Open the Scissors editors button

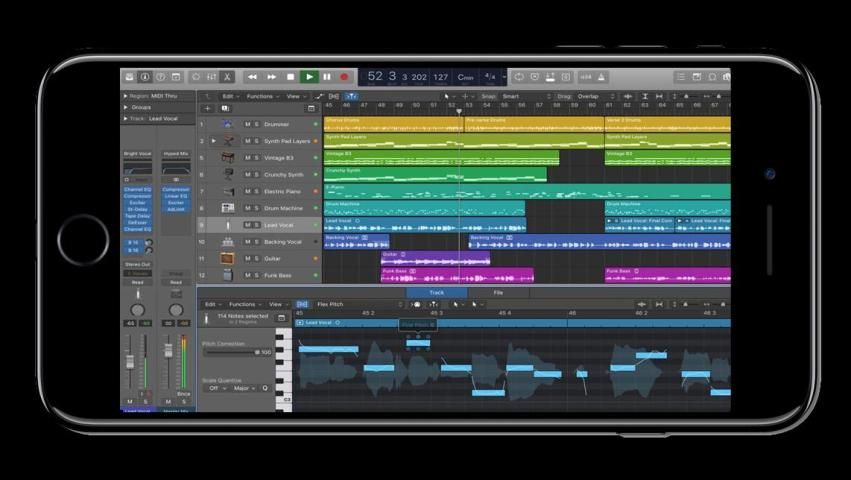point(227,77)
